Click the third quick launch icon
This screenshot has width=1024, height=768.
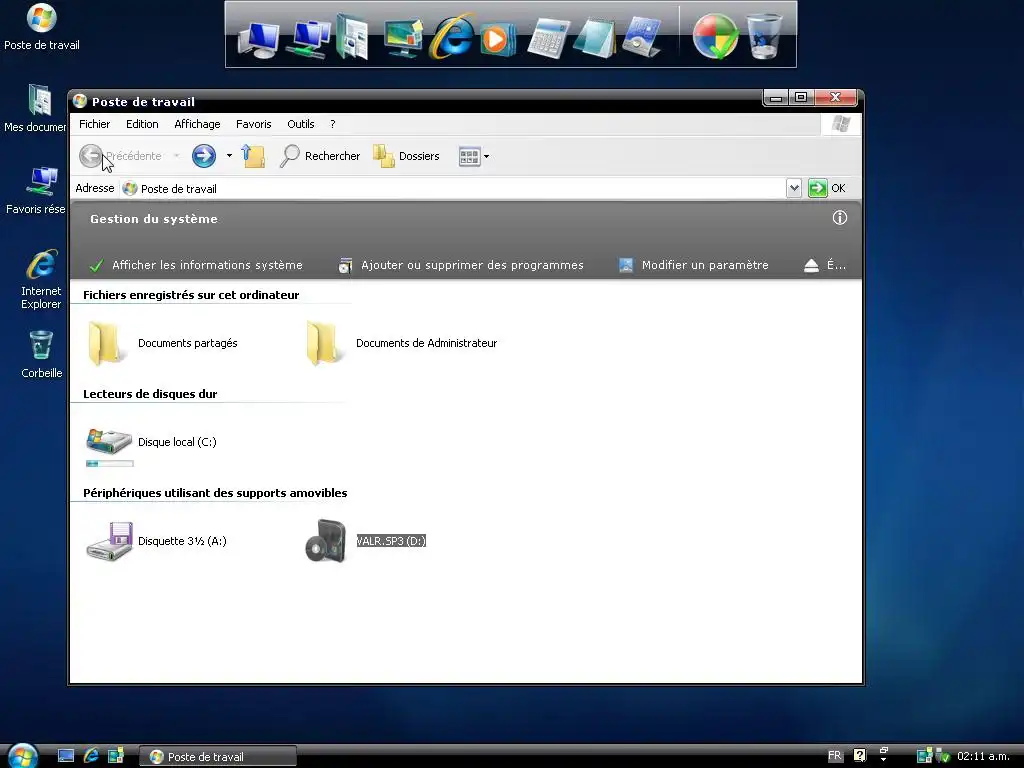click(x=116, y=756)
